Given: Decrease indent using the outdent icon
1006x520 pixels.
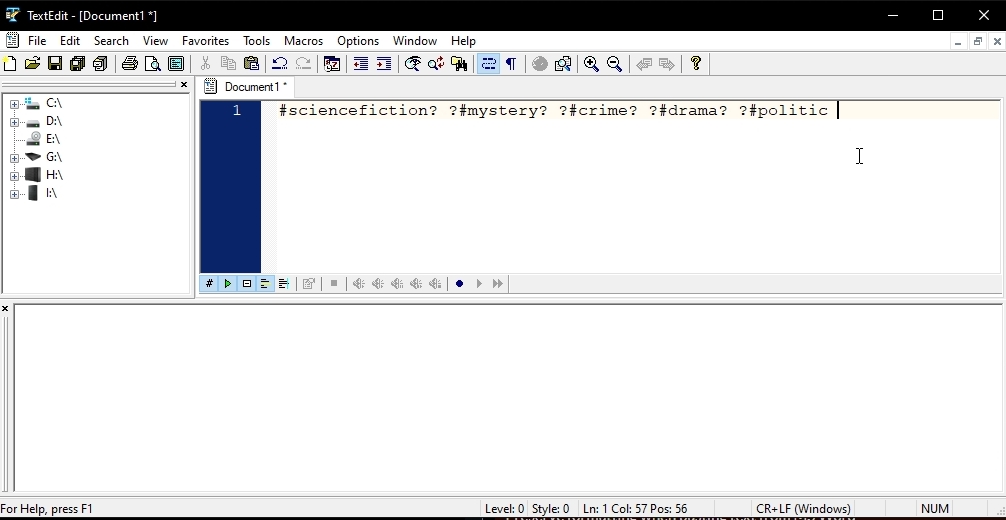Looking at the screenshot, I should pos(361,64).
